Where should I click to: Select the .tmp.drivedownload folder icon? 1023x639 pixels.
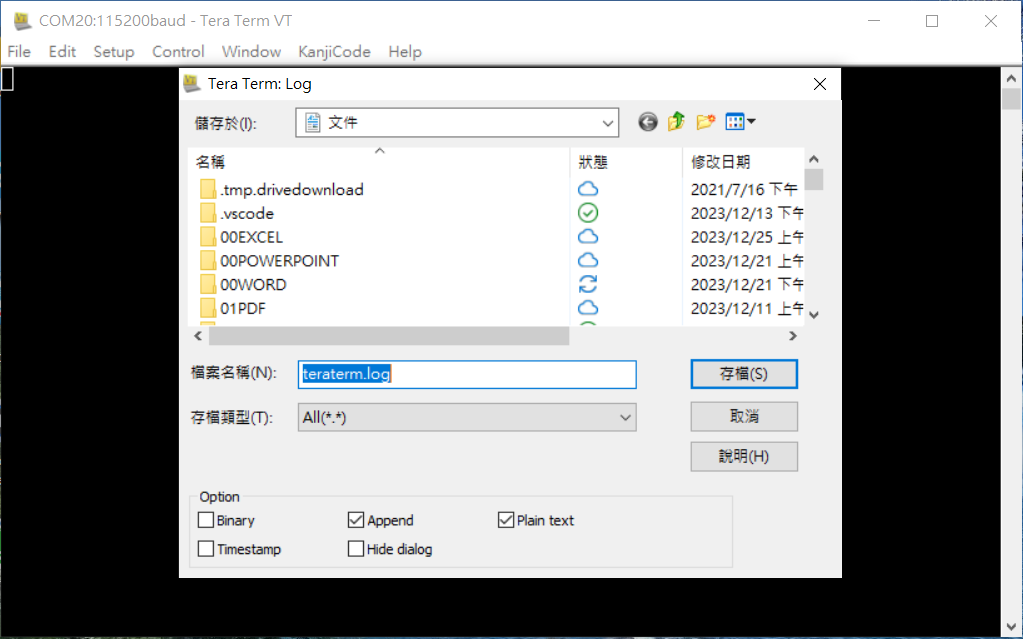pyautogui.click(x=207, y=189)
